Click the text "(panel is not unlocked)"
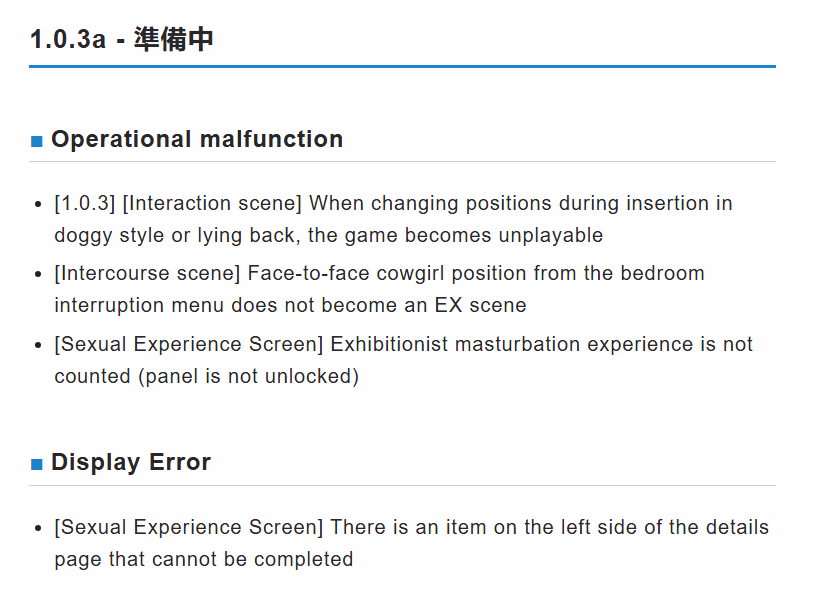The height and width of the screenshot is (603, 835). click(249, 376)
